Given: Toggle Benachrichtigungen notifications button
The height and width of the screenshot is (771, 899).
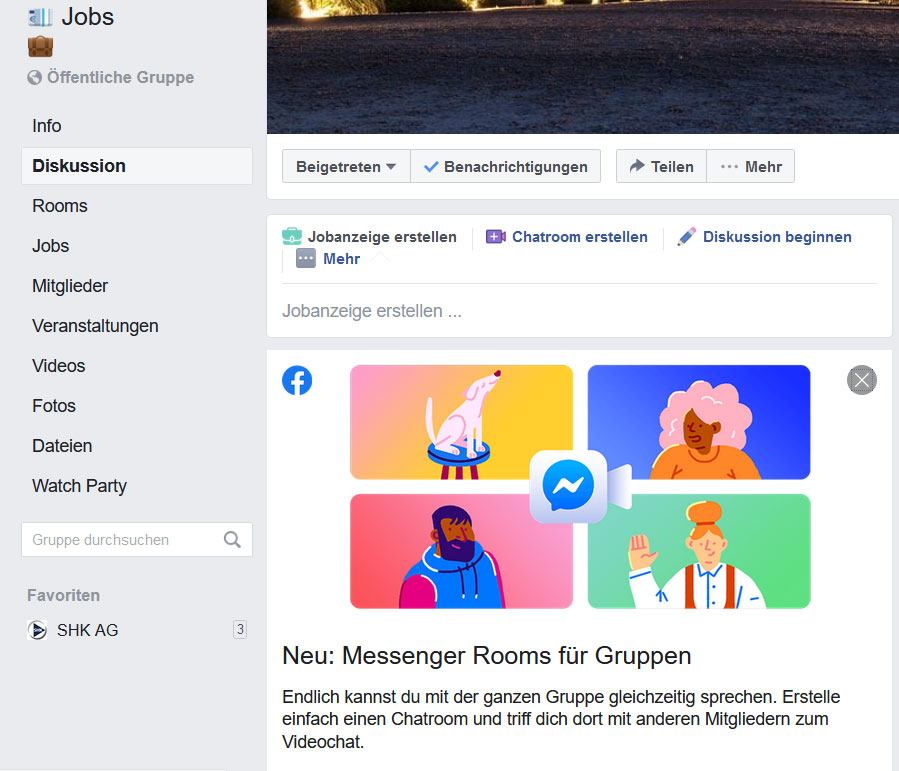Looking at the screenshot, I should 506,167.
